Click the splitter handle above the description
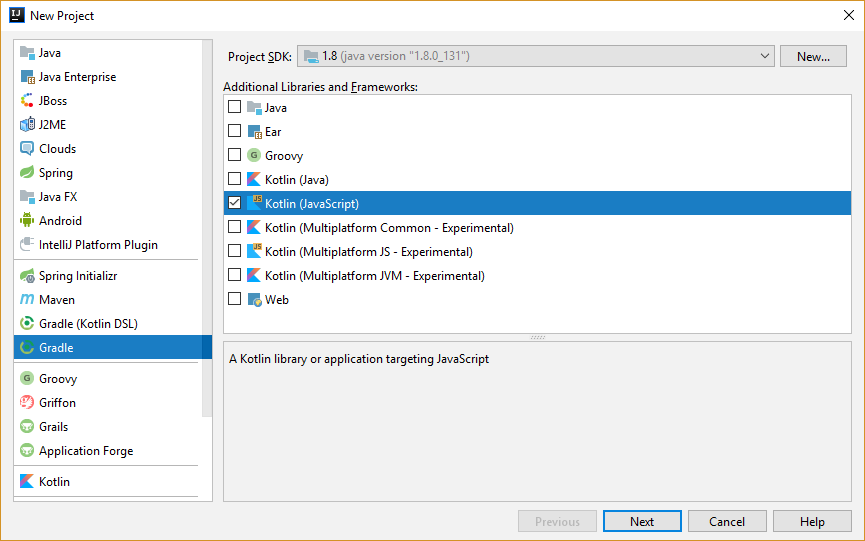The image size is (865, 541). (538, 337)
